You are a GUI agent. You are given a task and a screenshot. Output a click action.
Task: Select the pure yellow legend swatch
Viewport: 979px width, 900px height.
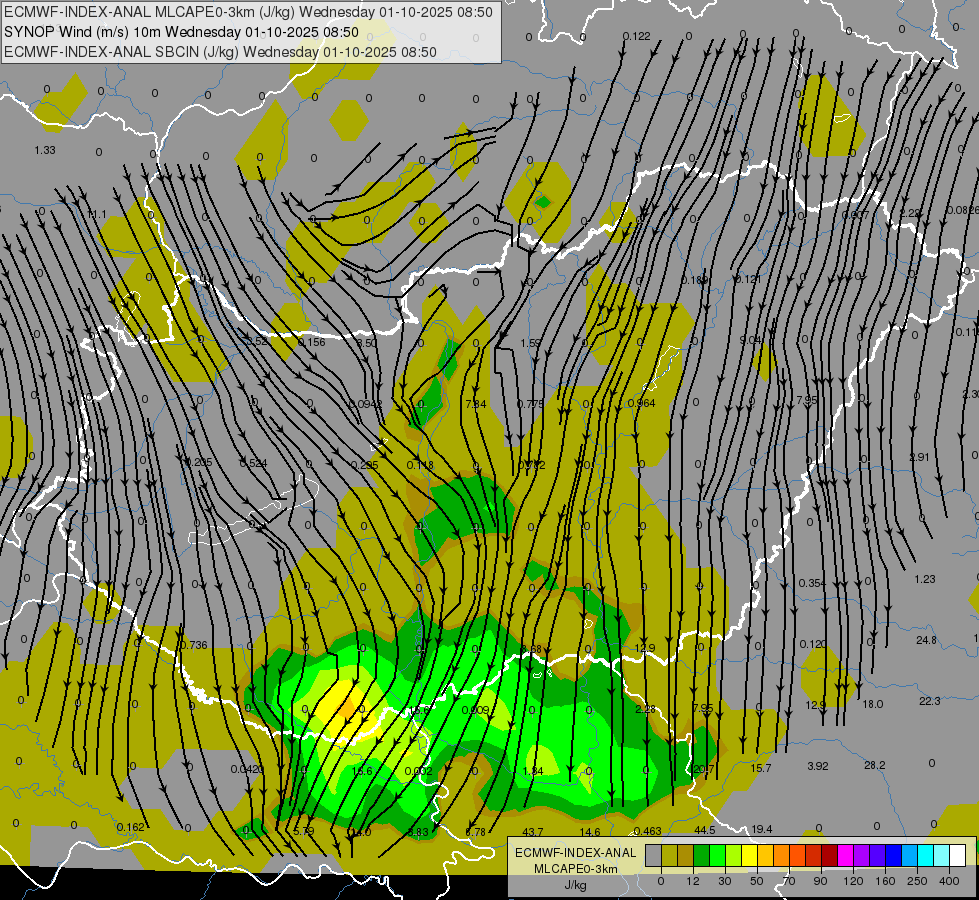pyautogui.click(x=750, y=855)
